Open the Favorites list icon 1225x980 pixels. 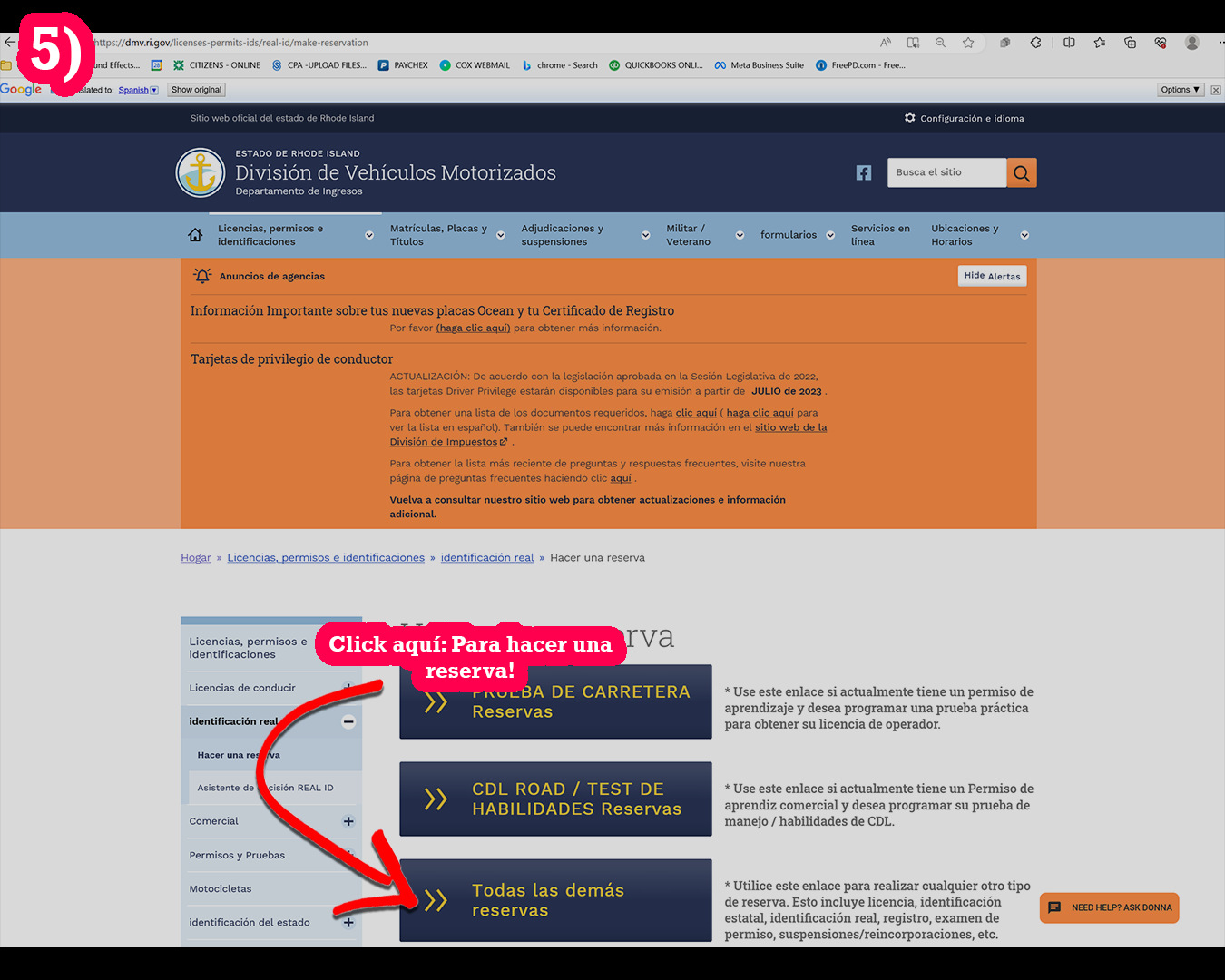1100,43
